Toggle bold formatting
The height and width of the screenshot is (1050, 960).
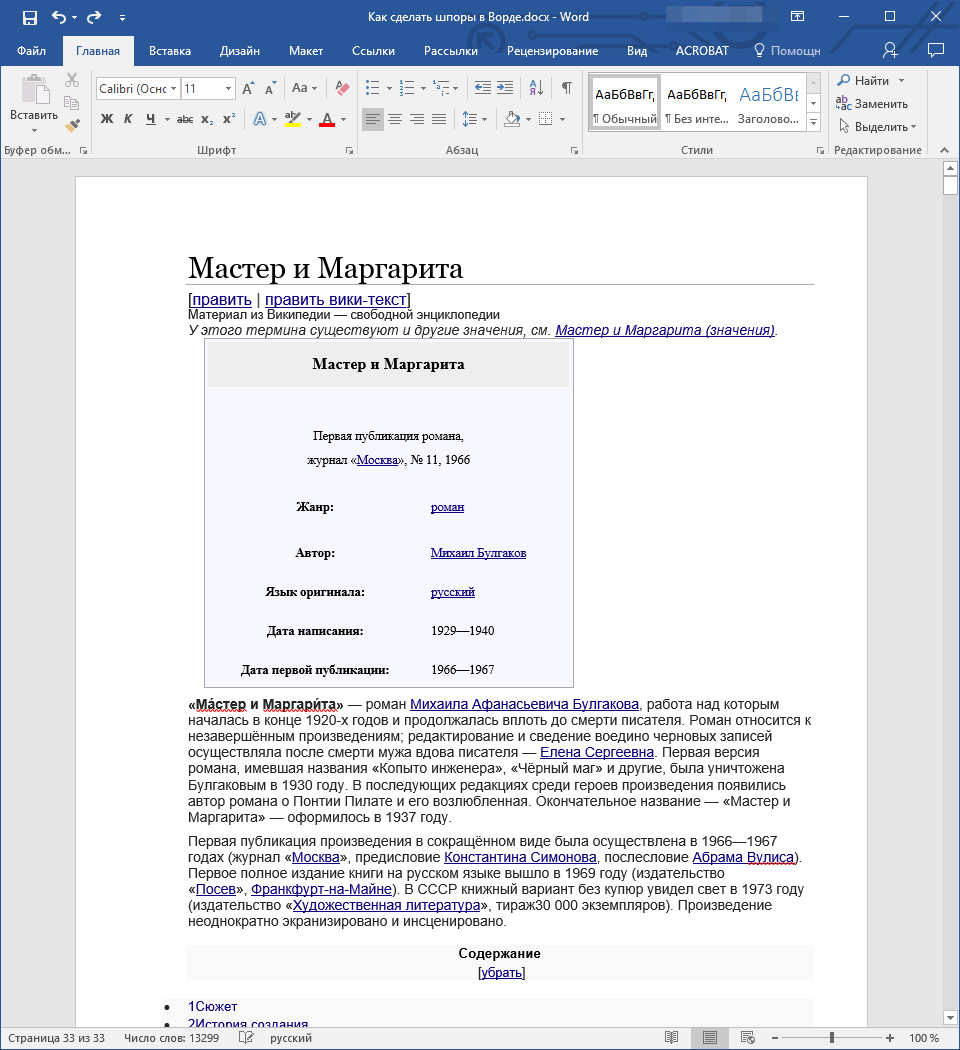[x=107, y=120]
